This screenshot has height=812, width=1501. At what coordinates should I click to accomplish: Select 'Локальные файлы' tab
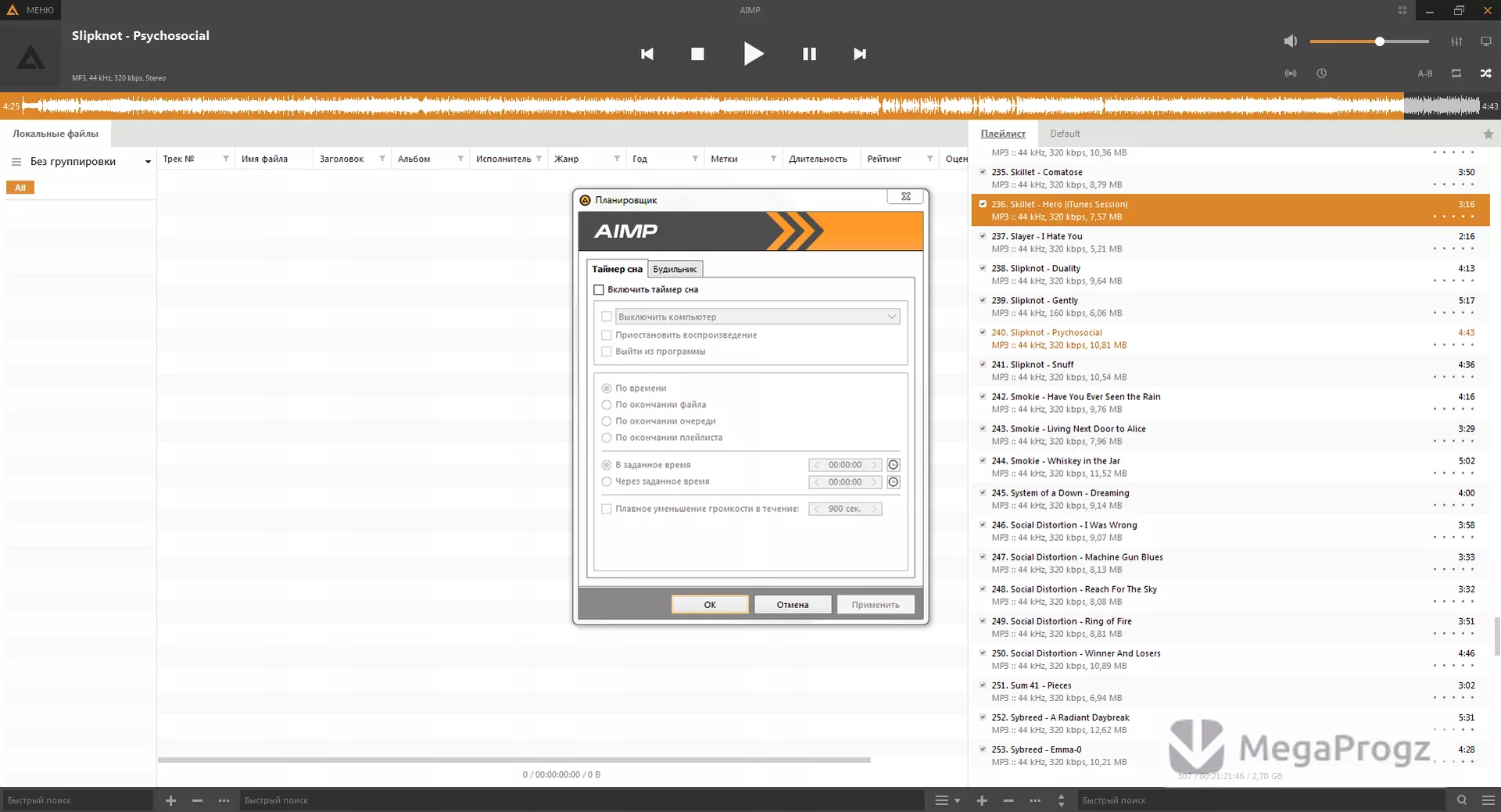coord(56,134)
